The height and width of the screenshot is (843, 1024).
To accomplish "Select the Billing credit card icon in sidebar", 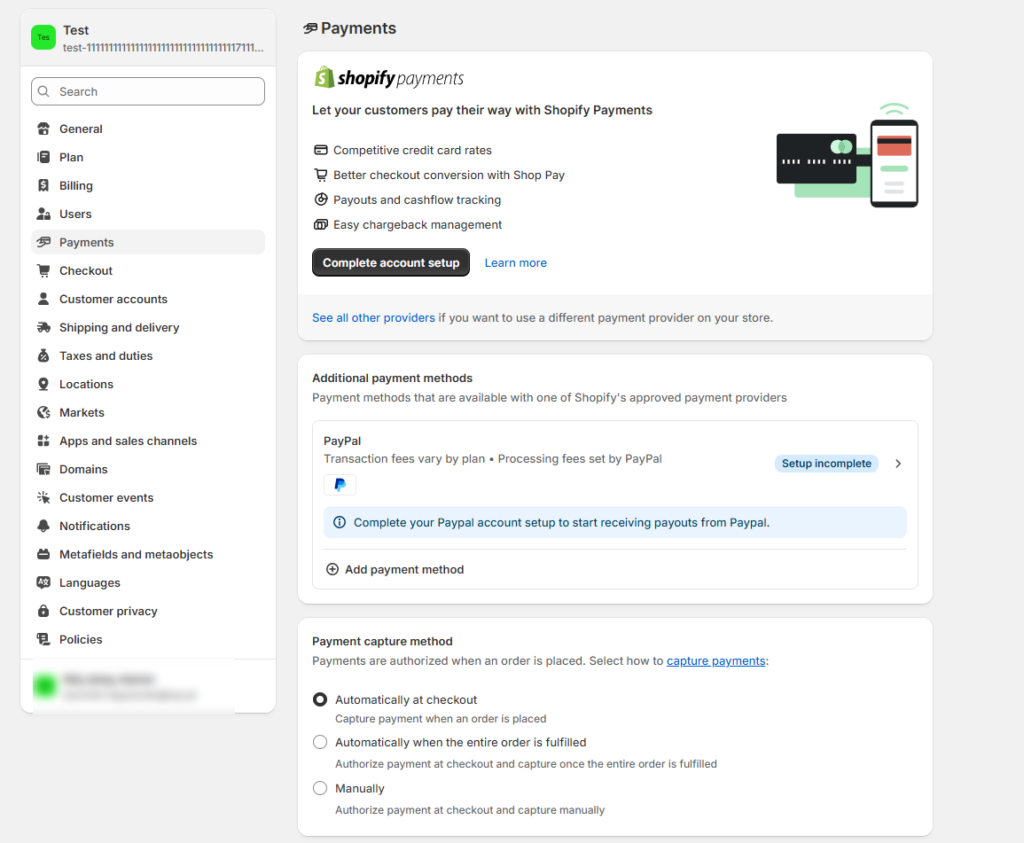I will pyautogui.click(x=41, y=185).
